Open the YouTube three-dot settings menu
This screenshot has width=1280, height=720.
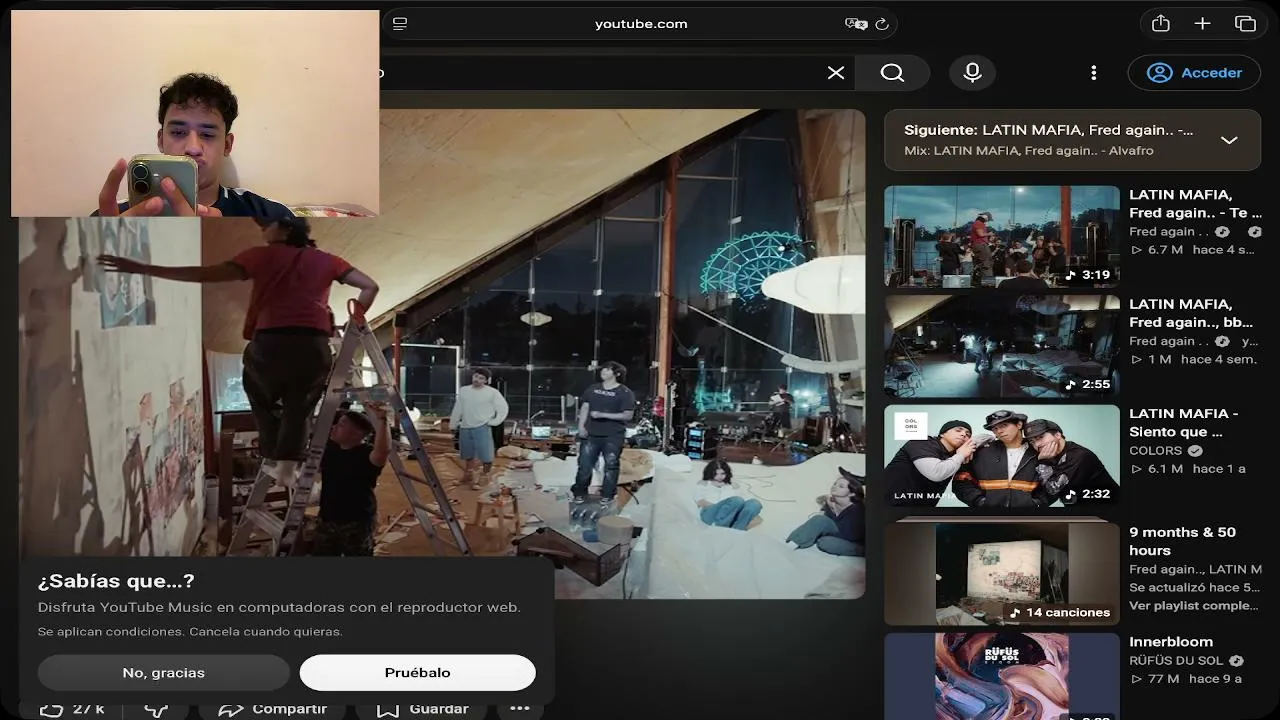coord(1093,72)
